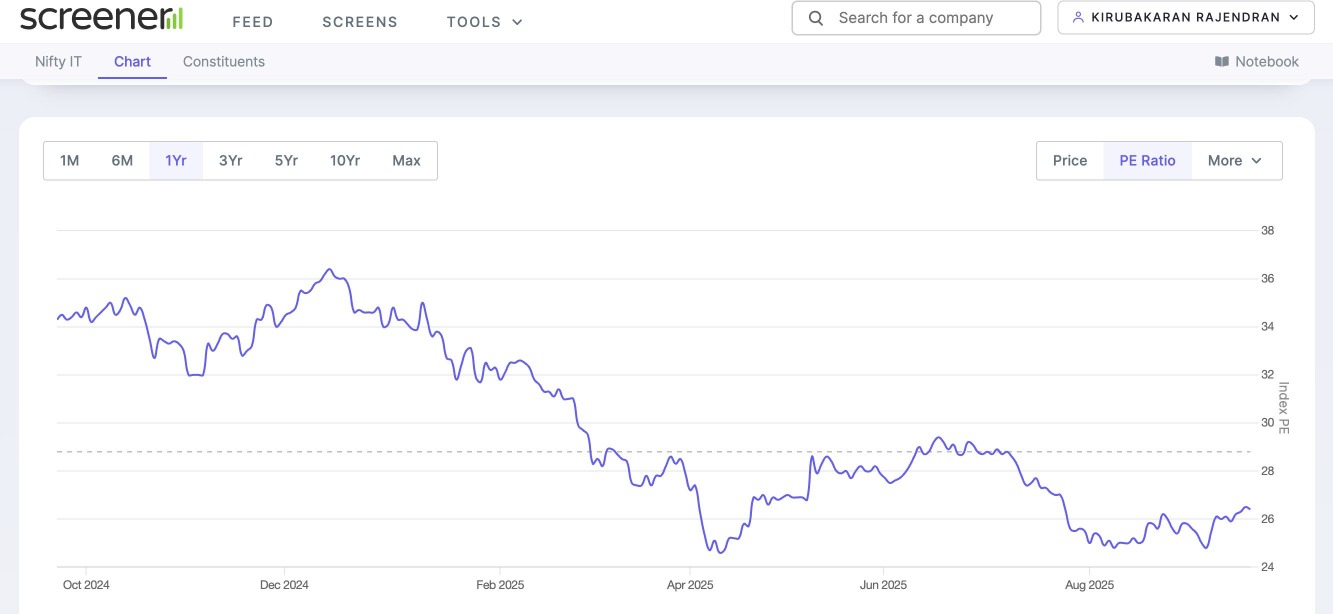The image size is (1333, 614).
Task: Click the Notebook book icon
Action: 1221,62
